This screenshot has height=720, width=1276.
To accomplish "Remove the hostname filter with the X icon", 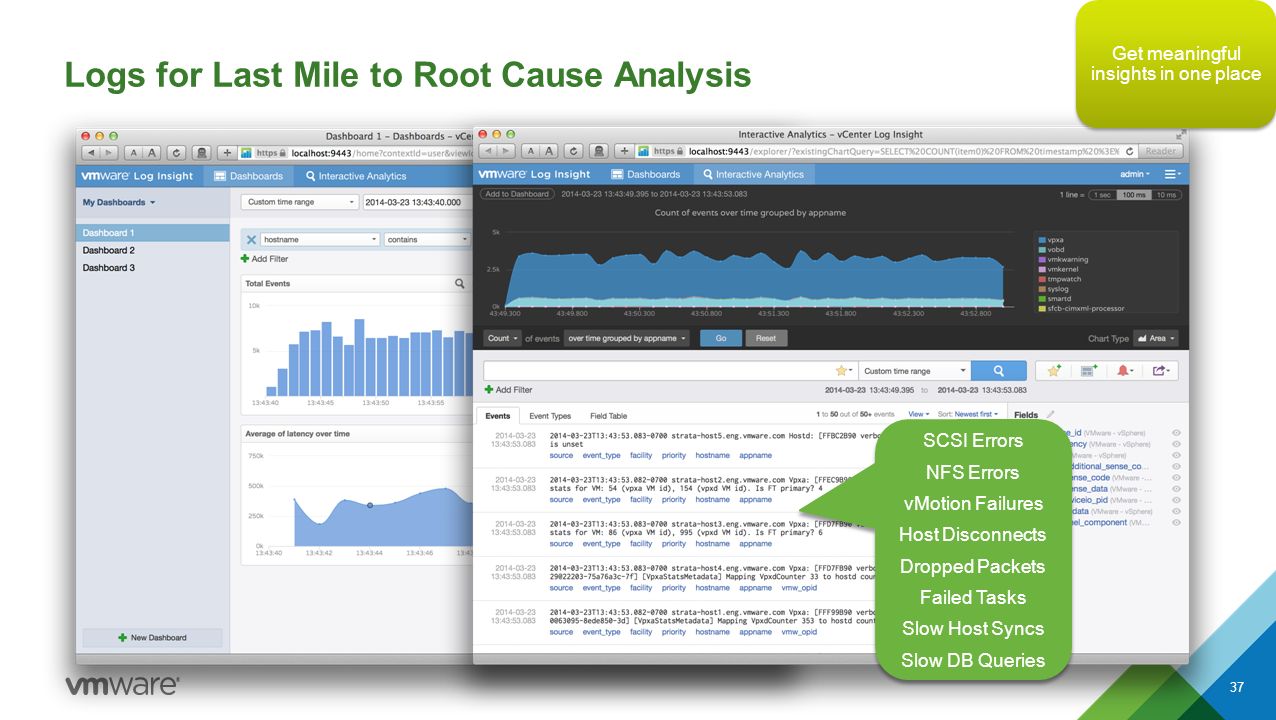I will pyautogui.click(x=251, y=240).
